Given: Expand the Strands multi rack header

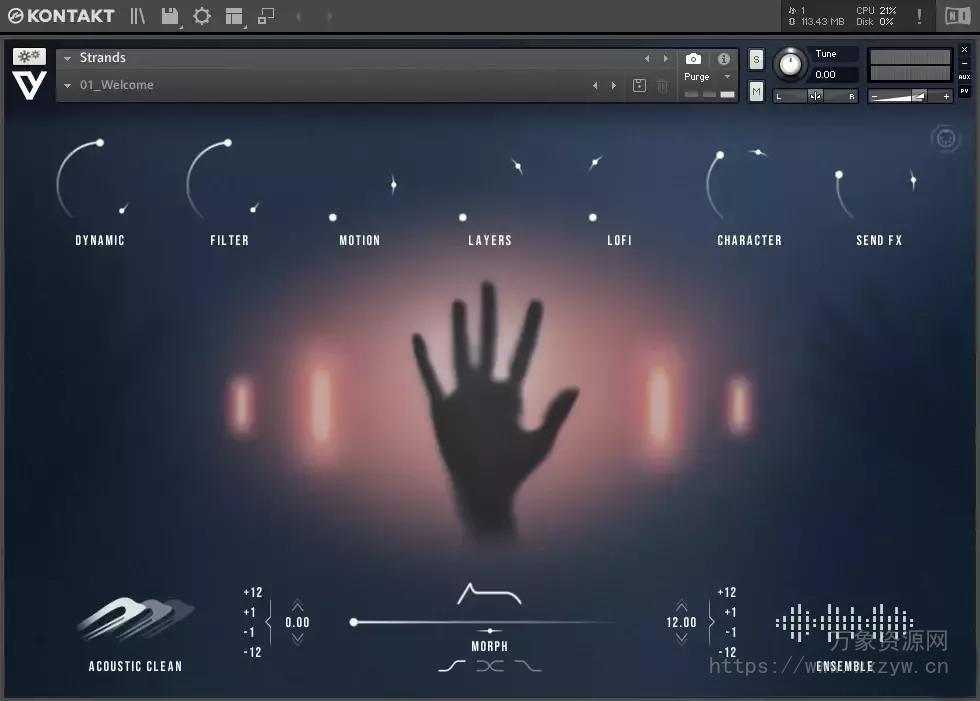Looking at the screenshot, I should [66, 57].
